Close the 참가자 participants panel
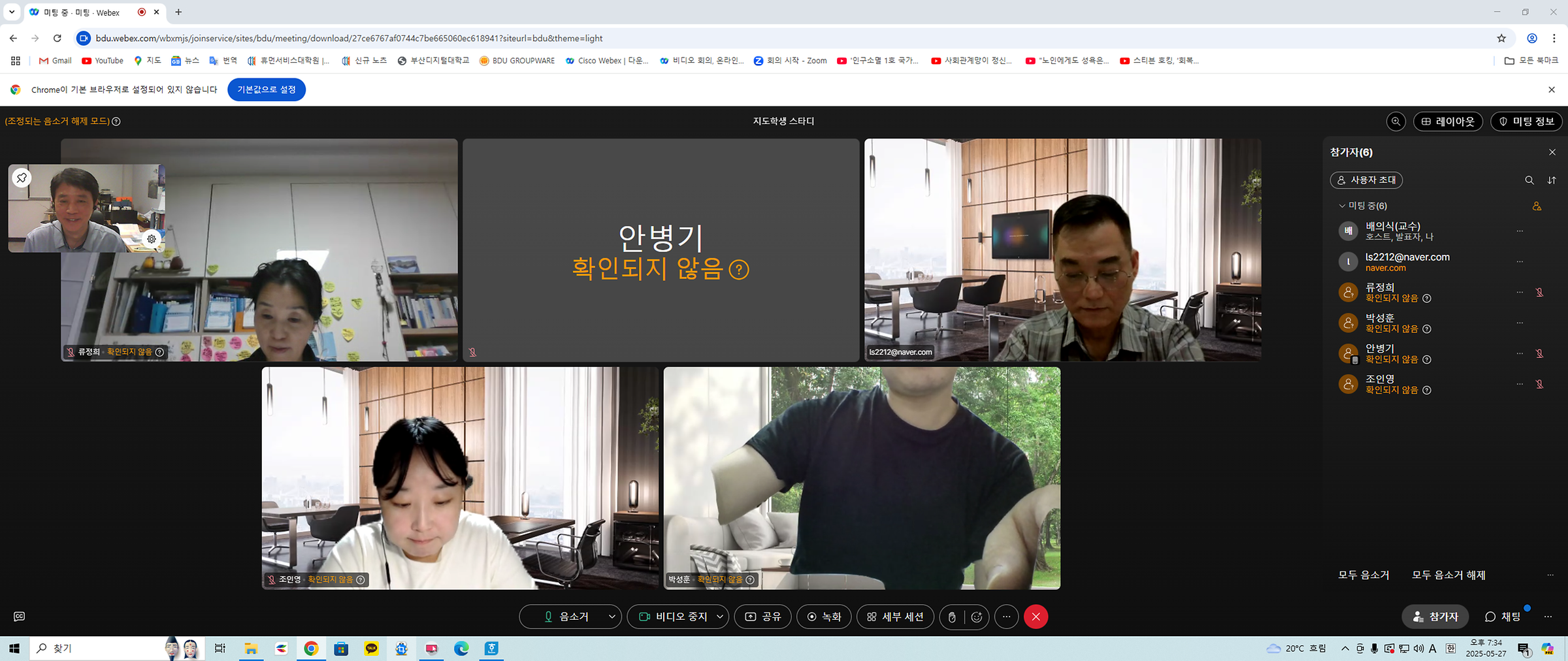Screen dimensions: 1568x661 pos(1552,152)
